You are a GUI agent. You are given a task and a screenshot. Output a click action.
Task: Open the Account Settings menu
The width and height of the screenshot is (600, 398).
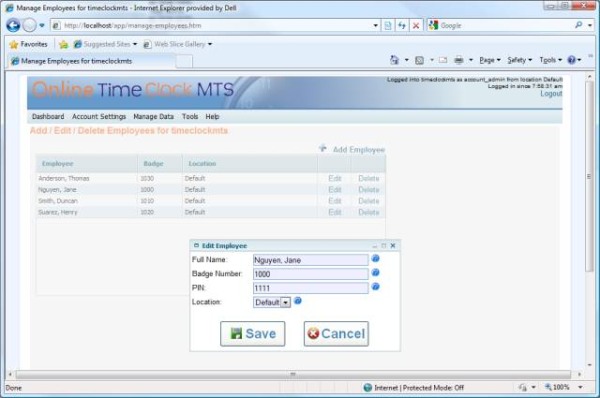coord(99,117)
